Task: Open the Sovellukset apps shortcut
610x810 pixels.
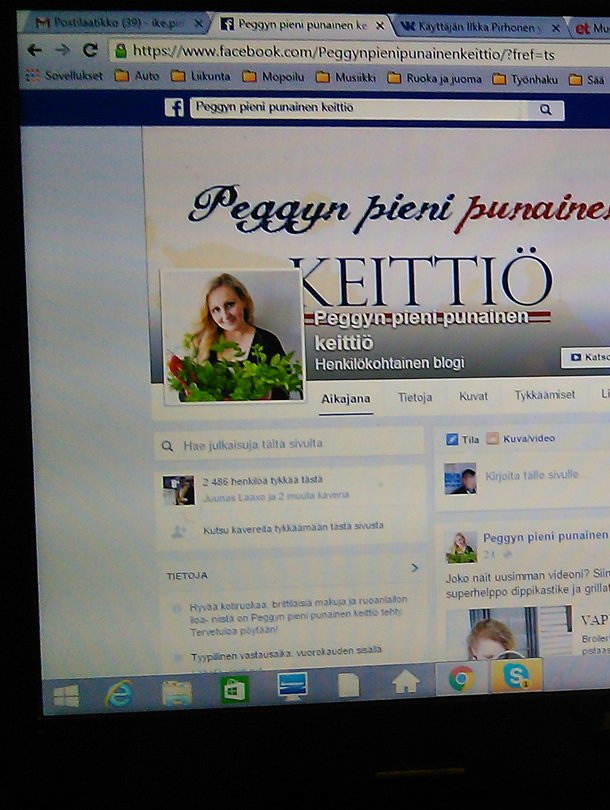Action: (x=64, y=75)
